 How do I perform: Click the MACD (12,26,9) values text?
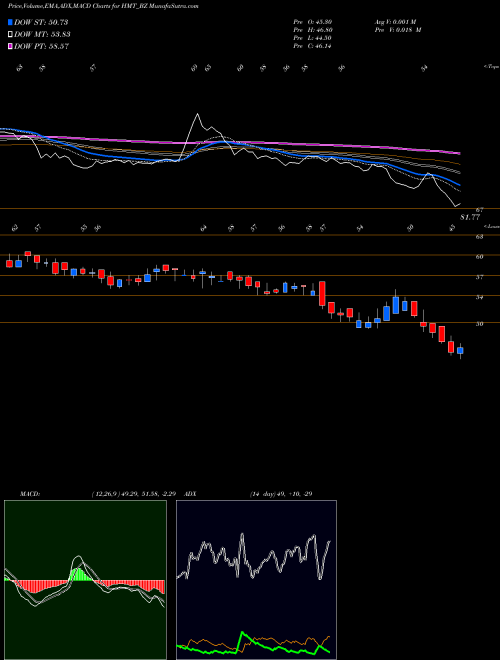[136, 494]
